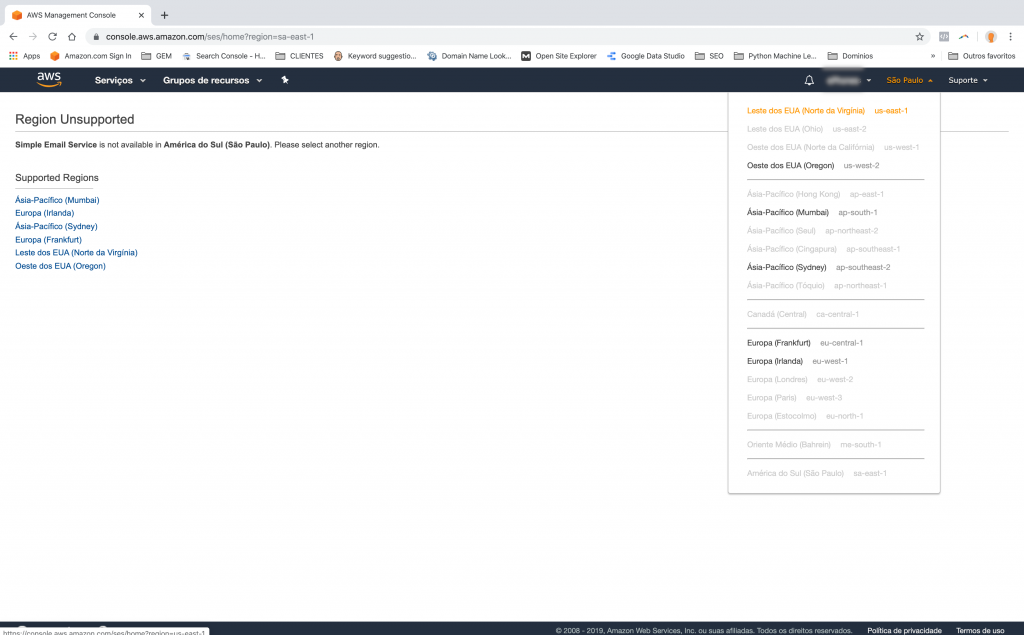Open Termos de uso footer link

(980, 630)
